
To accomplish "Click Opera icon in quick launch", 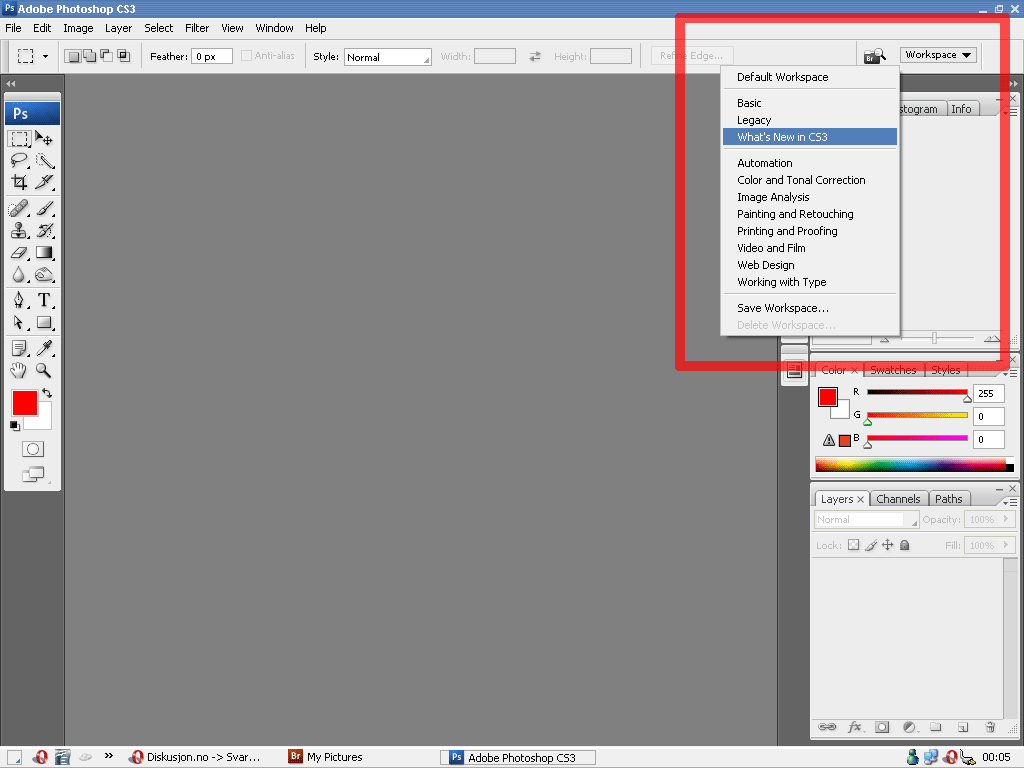I will coord(40,757).
